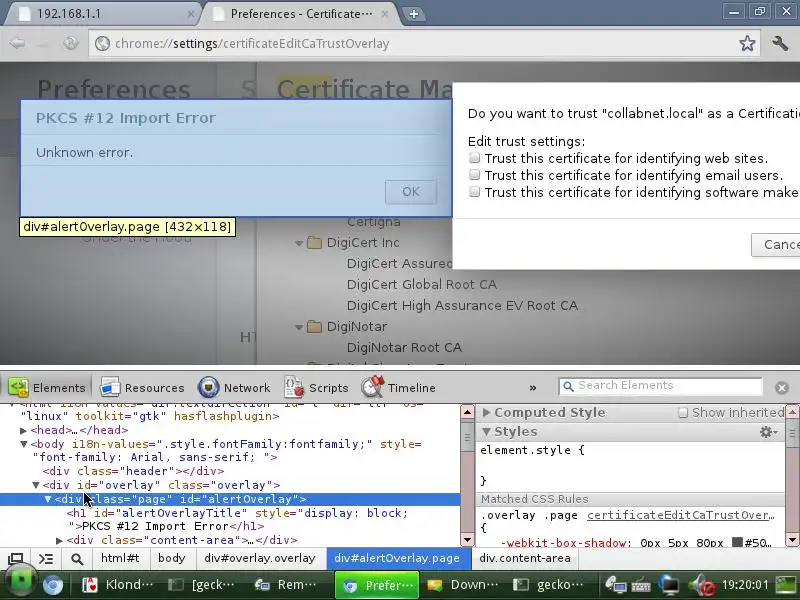
Task: Select DigiCert Global Root CA
Action: click(x=421, y=284)
